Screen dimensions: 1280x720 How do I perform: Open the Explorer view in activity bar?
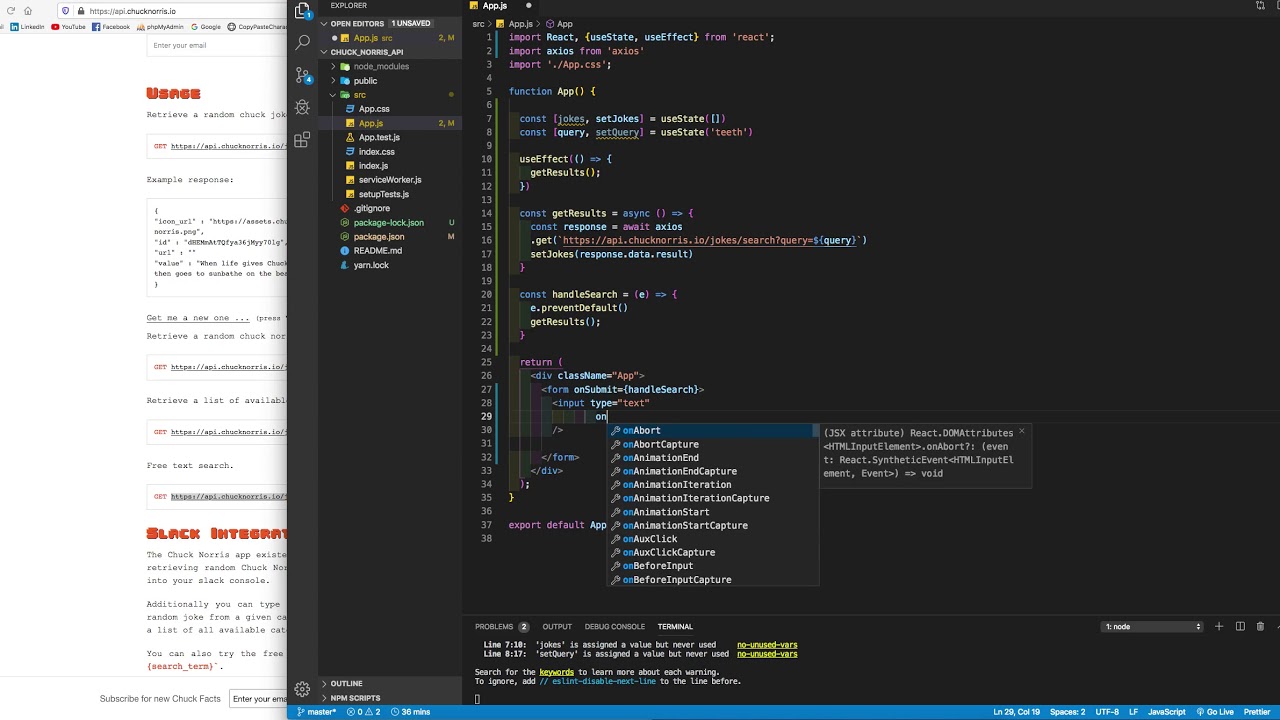303,12
